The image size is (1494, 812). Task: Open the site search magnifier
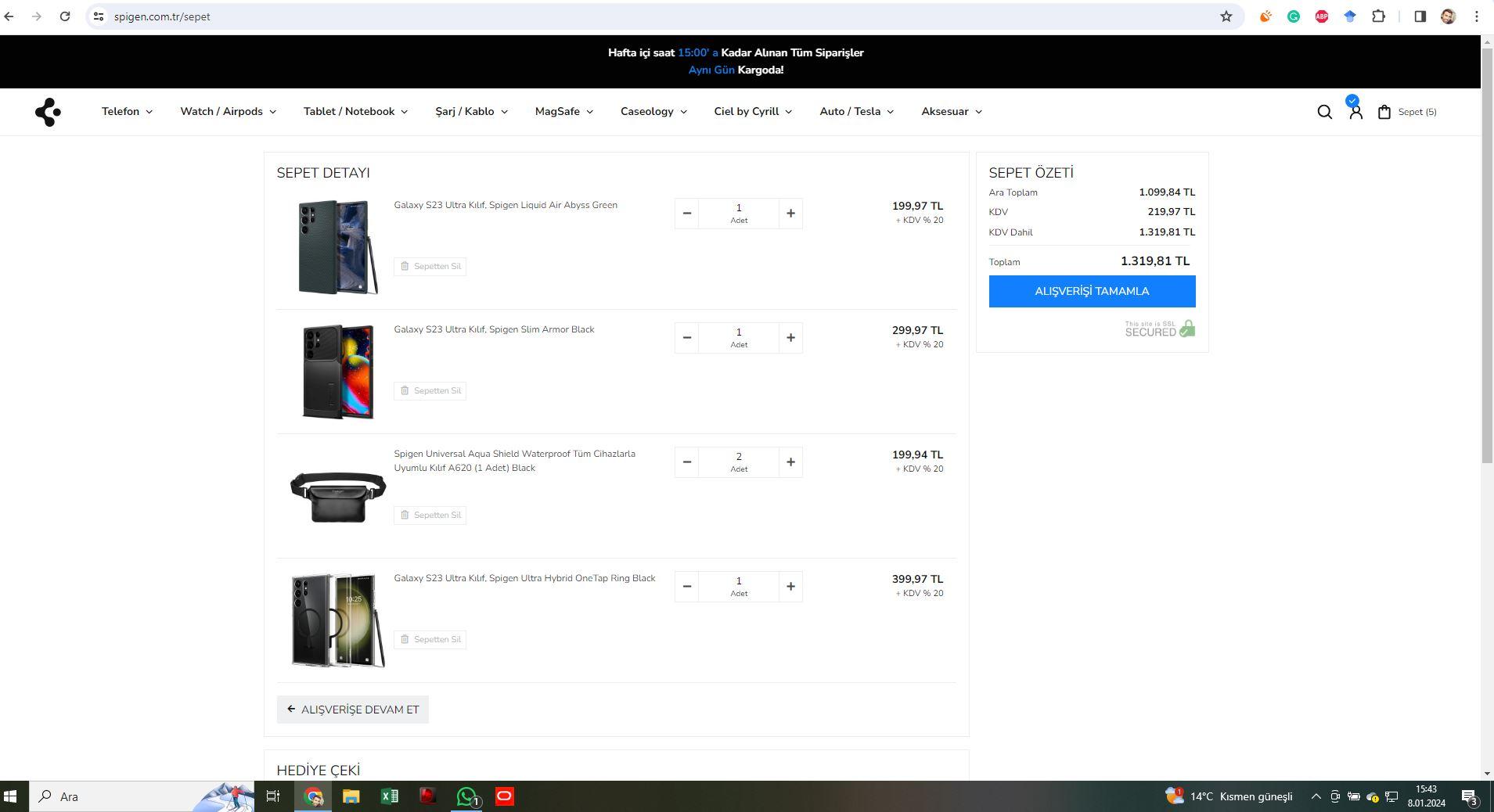(1323, 111)
